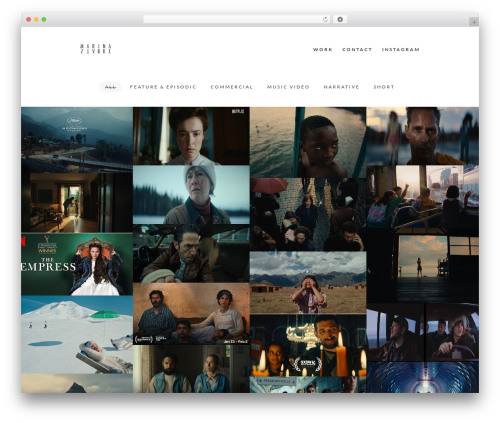Open the woman covering face in field thumbnail

point(308,283)
